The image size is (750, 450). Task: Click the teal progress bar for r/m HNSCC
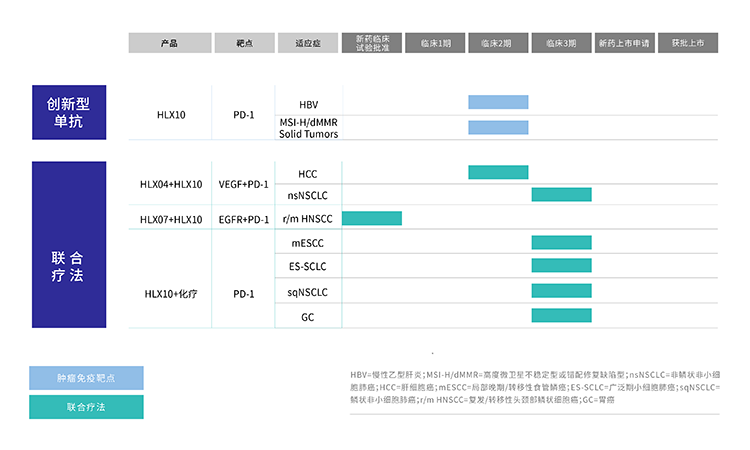tap(372, 218)
